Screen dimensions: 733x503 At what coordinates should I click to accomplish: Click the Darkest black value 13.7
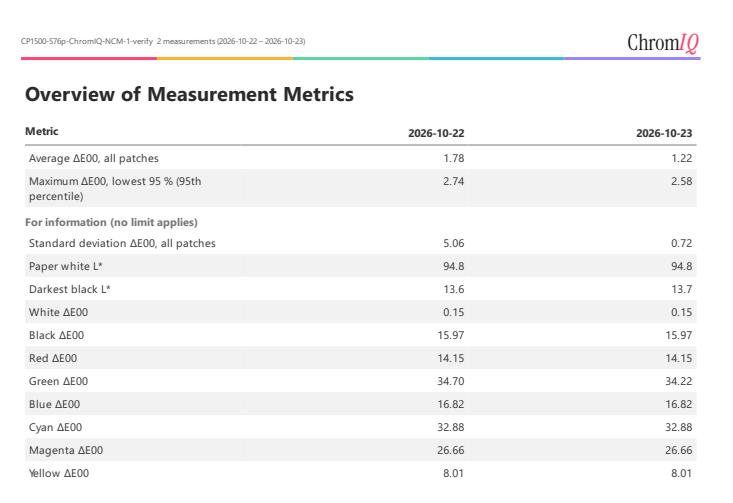click(682, 289)
